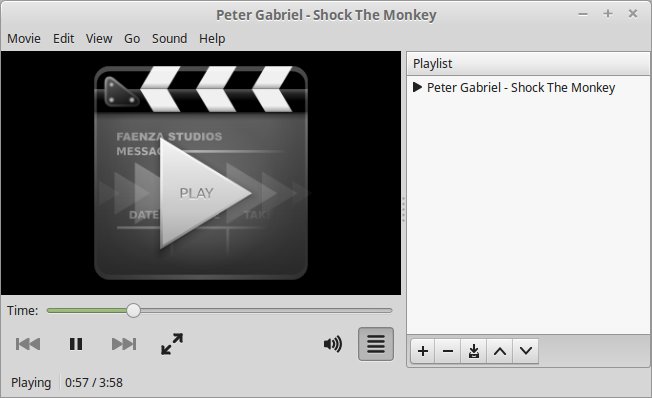Screen dimensions: 652x398
Task: Toggle the playlist sidebar button
Action: [376, 344]
